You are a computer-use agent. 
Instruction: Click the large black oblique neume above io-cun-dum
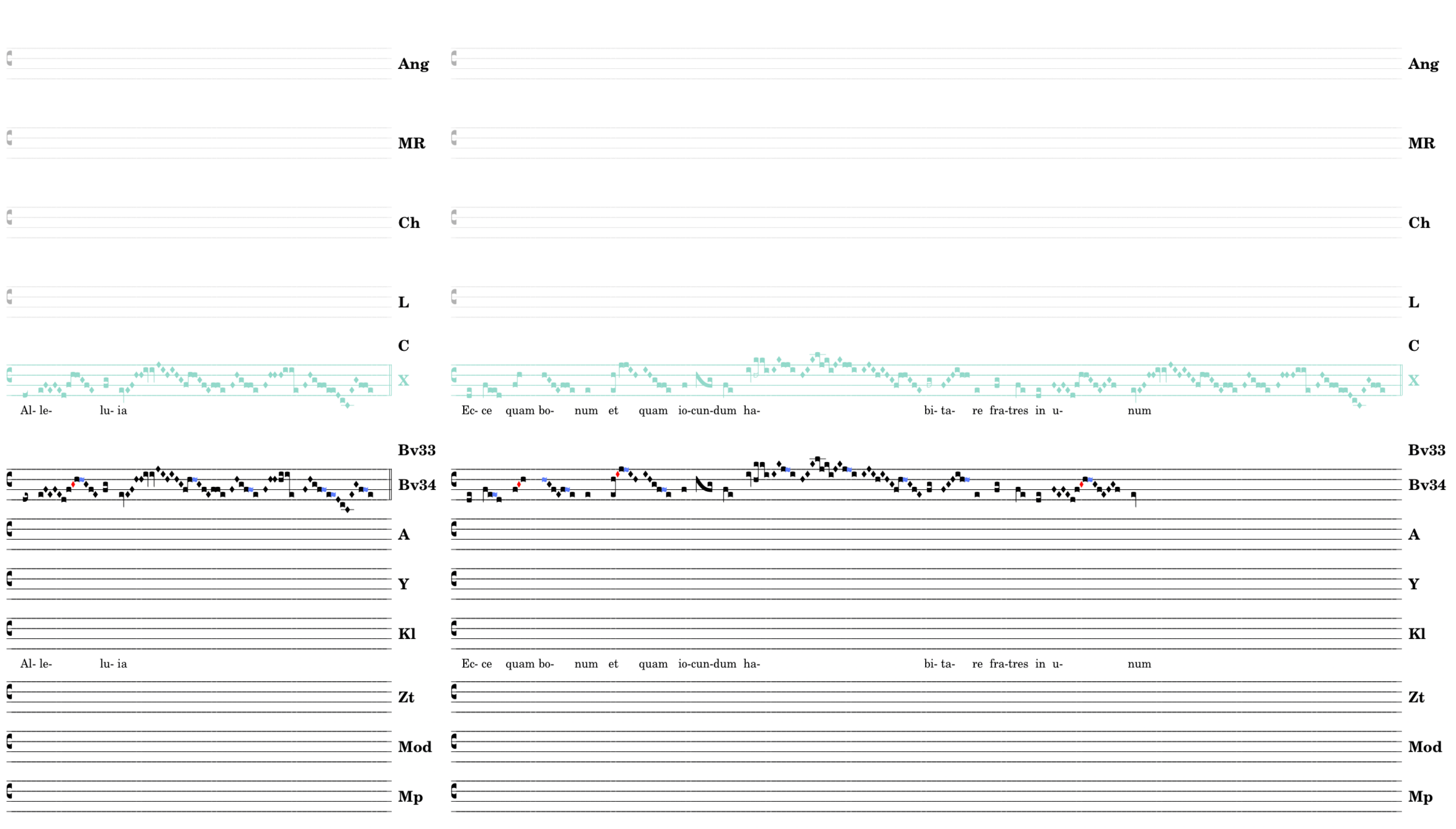(703, 485)
